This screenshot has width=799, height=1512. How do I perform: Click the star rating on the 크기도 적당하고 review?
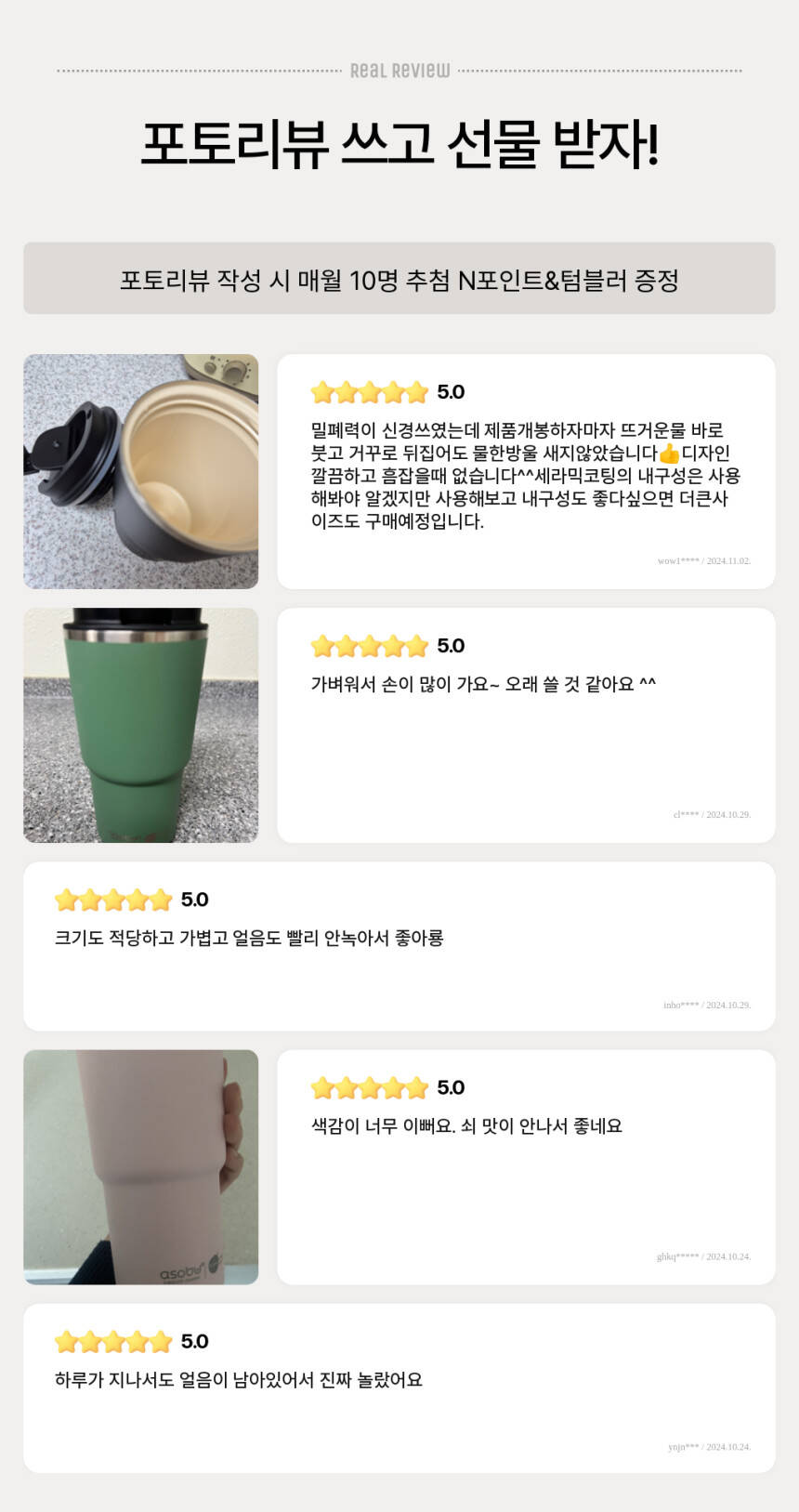pos(113,900)
